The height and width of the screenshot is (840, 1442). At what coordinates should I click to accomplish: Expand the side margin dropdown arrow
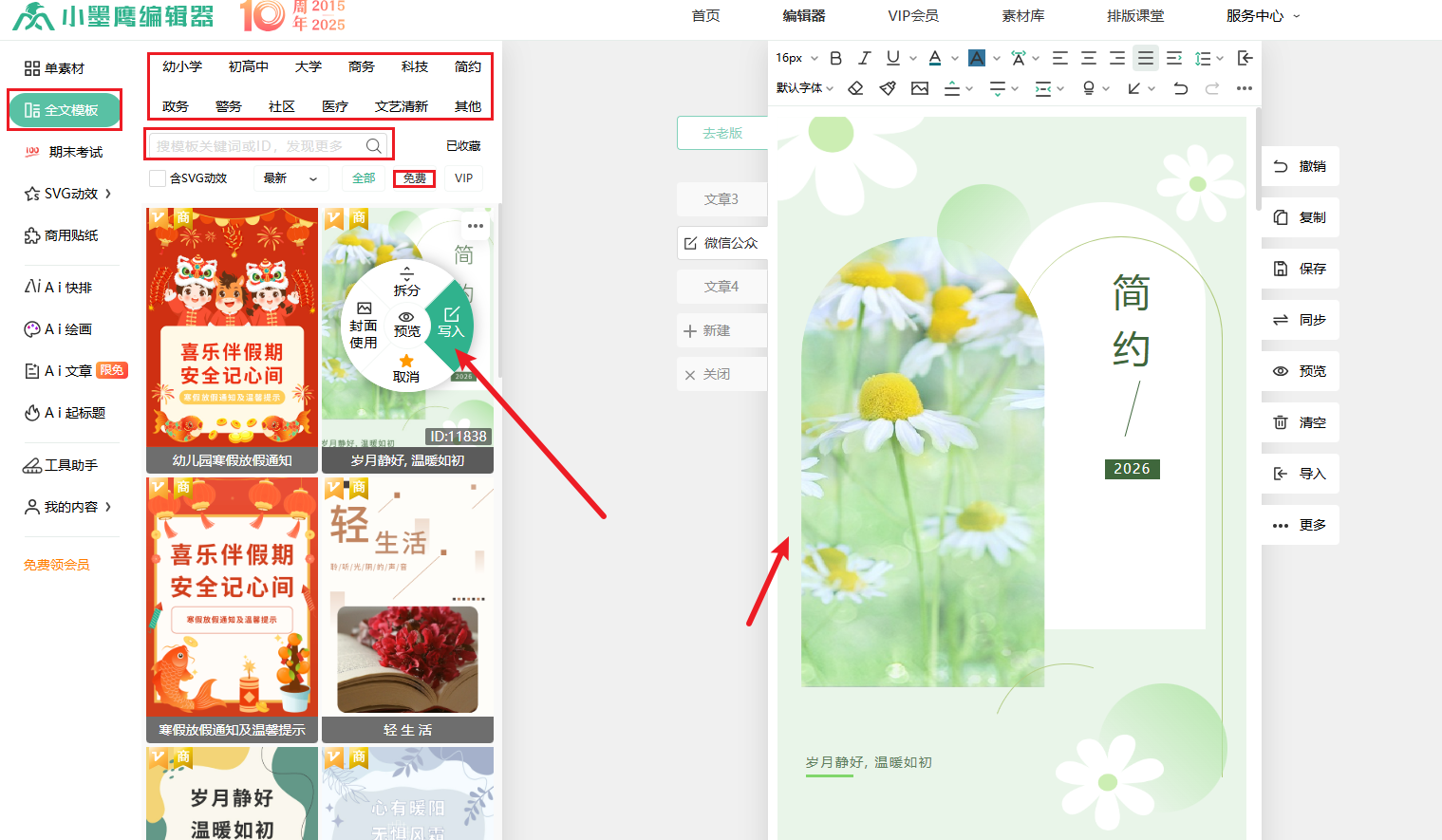coord(1060,88)
